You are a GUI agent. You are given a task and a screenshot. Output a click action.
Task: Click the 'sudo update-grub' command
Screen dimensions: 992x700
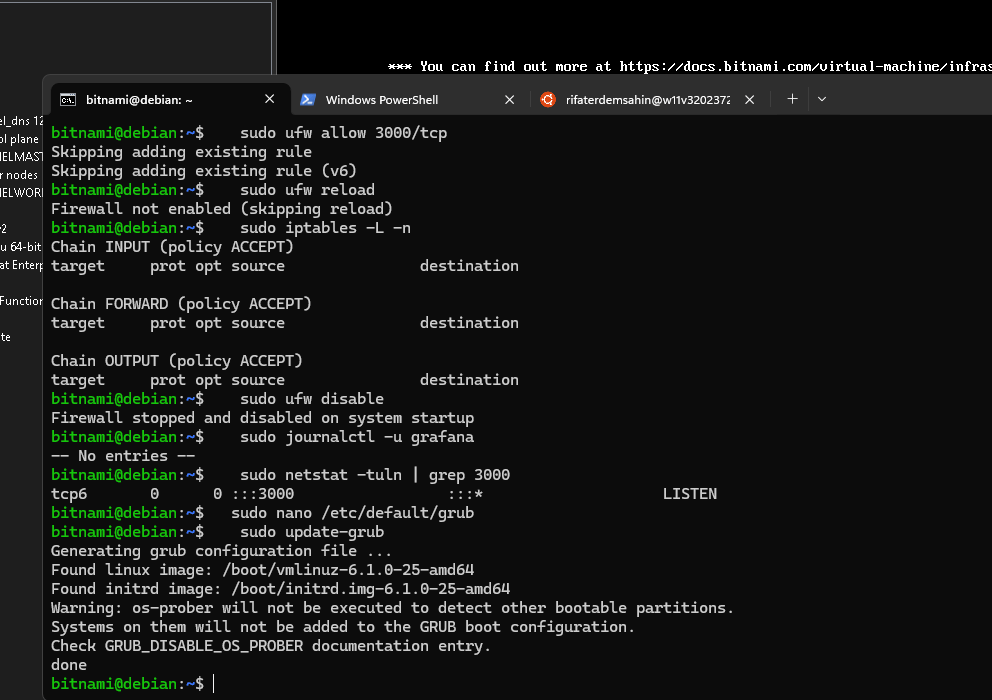312,532
